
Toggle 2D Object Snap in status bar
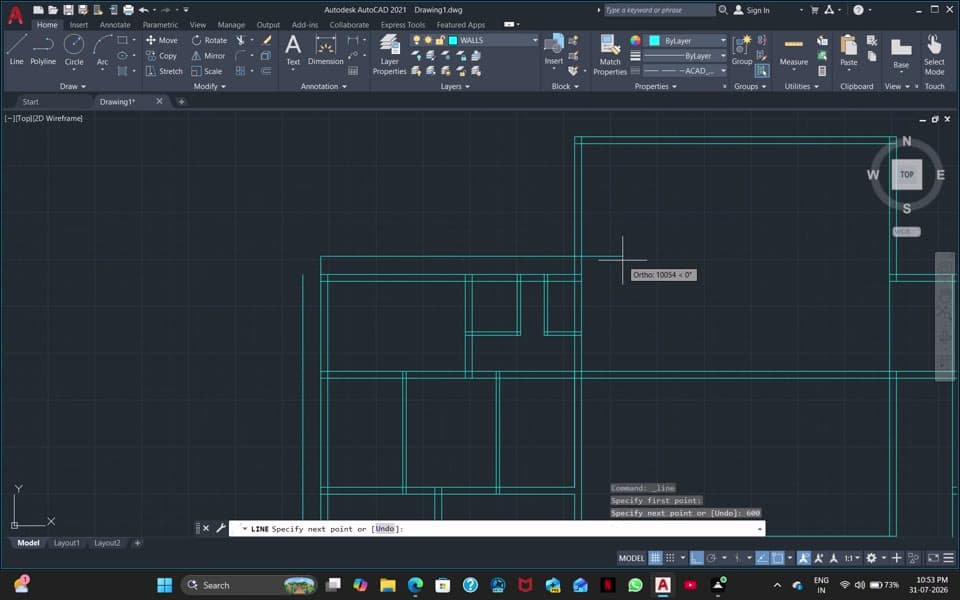778,558
